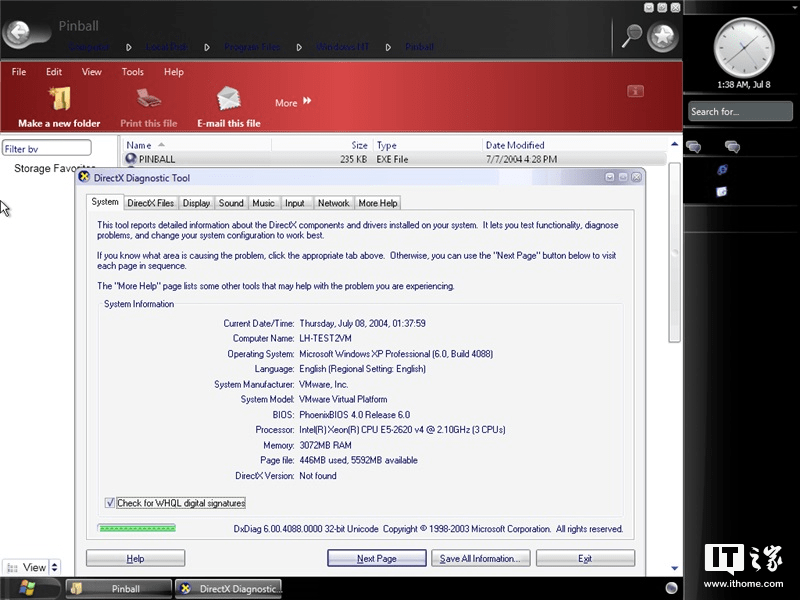The width and height of the screenshot is (800, 600).
Task: Click Save All Information button
Action: point(480,558)
